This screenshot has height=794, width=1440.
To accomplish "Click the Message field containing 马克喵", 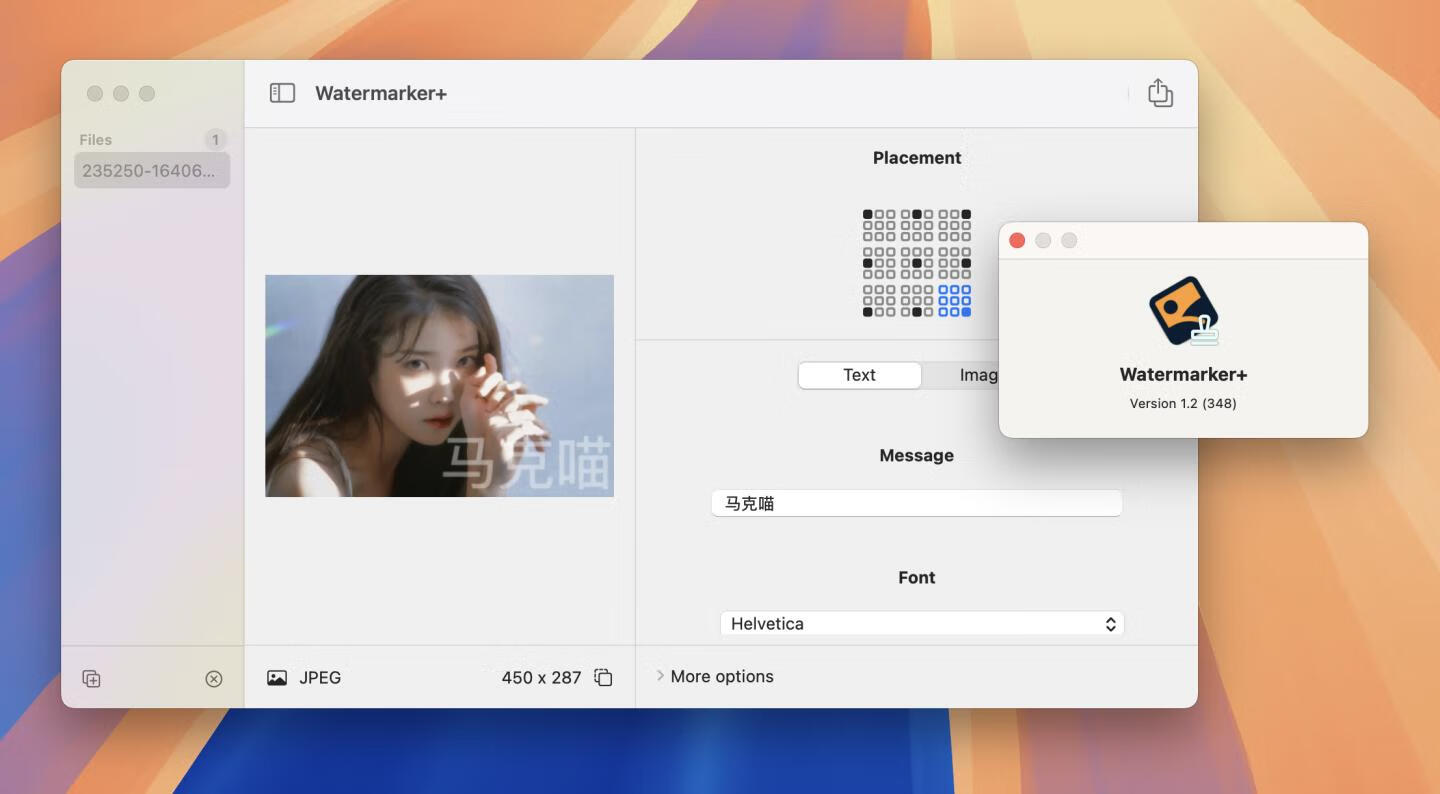I will coord(916,503).
